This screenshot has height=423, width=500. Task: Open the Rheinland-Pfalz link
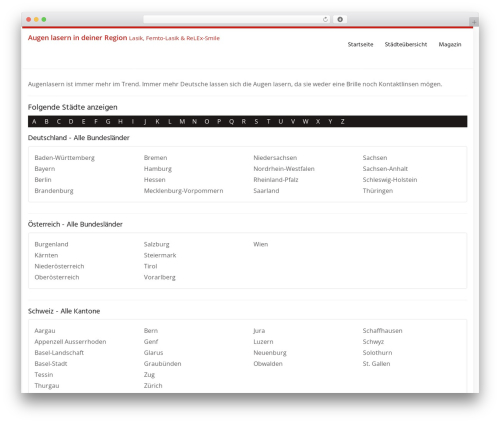276,180
